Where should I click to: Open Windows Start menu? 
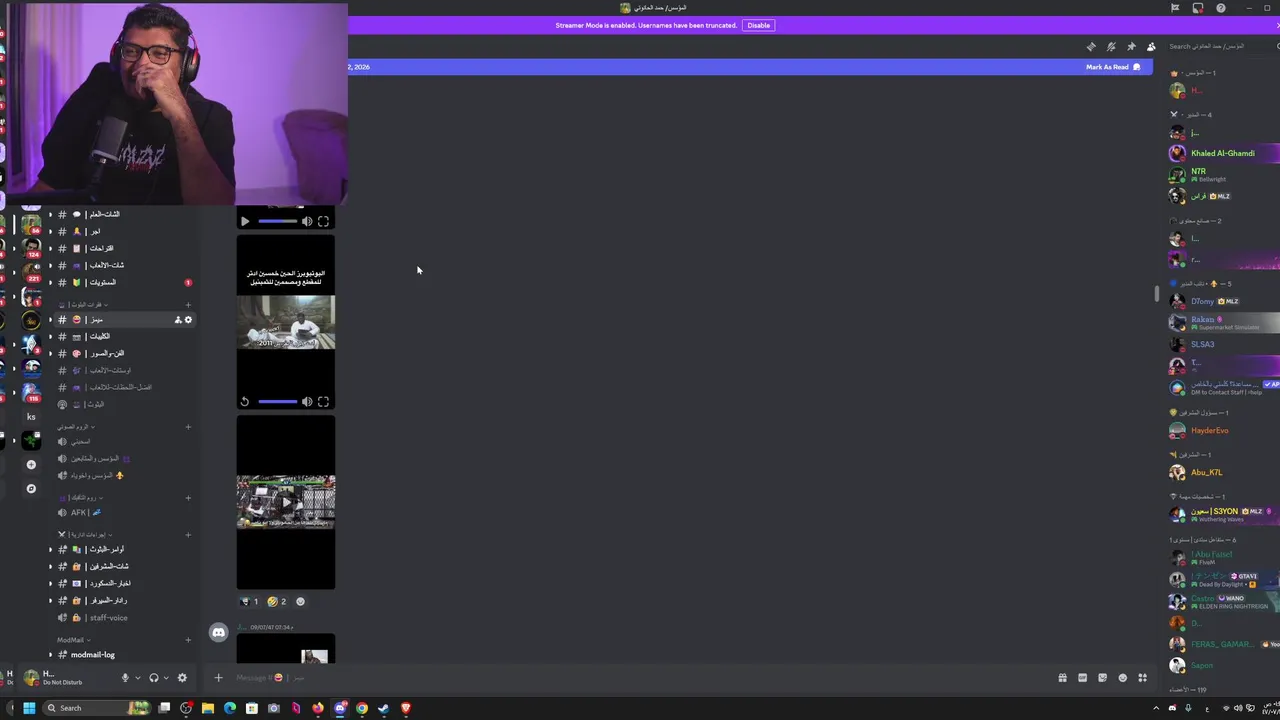click(29, 708)
